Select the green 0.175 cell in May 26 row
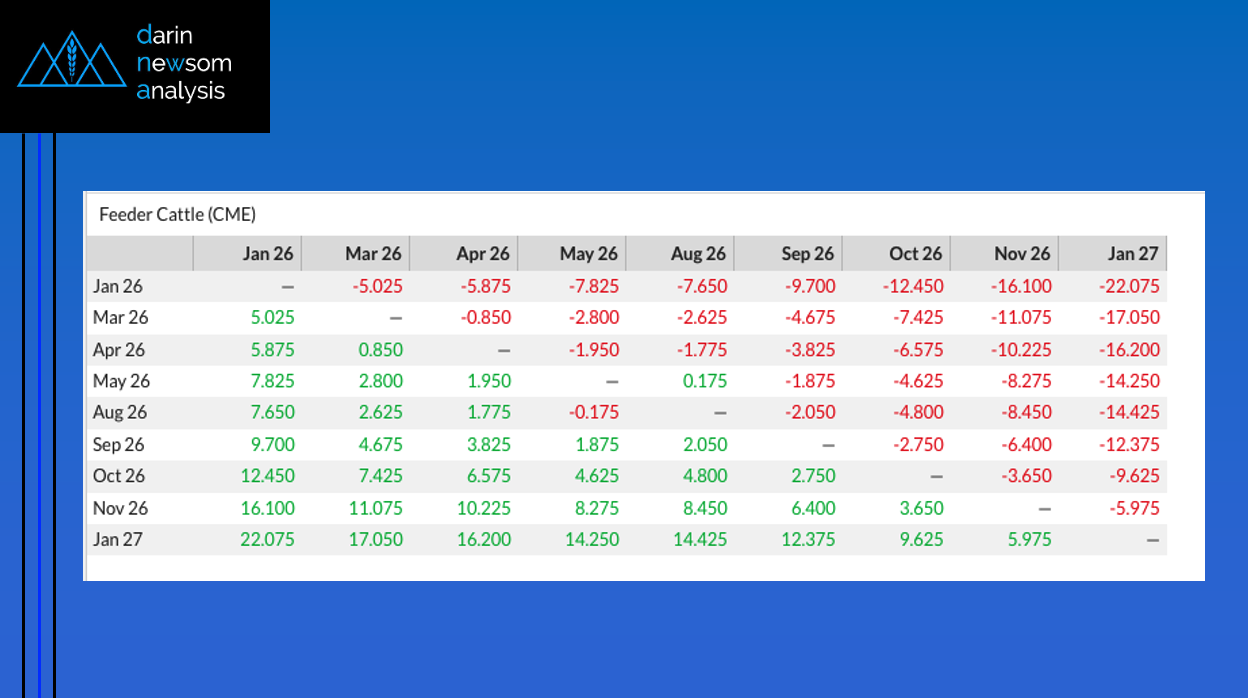 (x=701, y=381)
